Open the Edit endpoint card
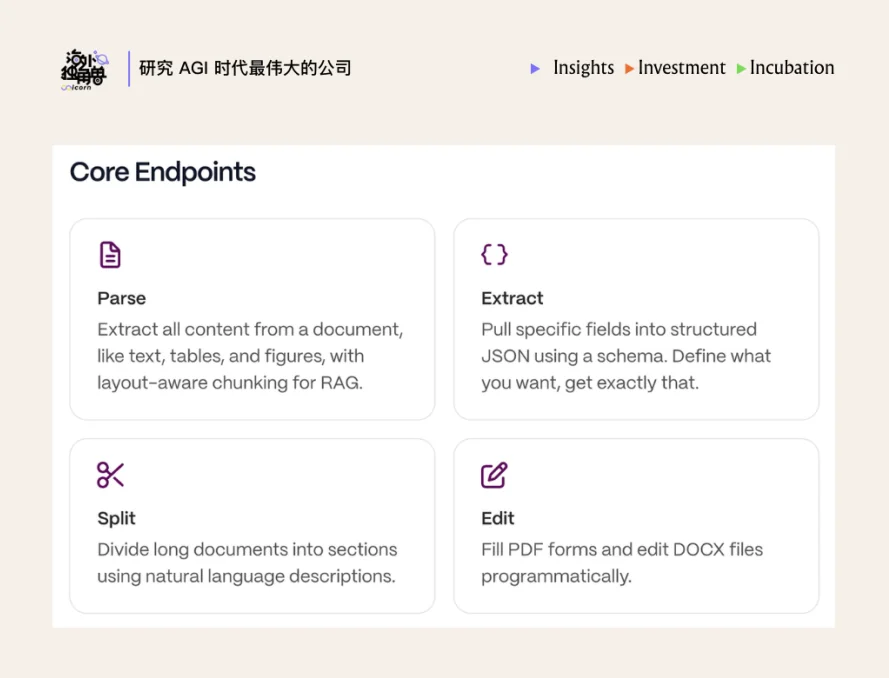The width and height of the screenshot is (889, 678). click(636, 525)
